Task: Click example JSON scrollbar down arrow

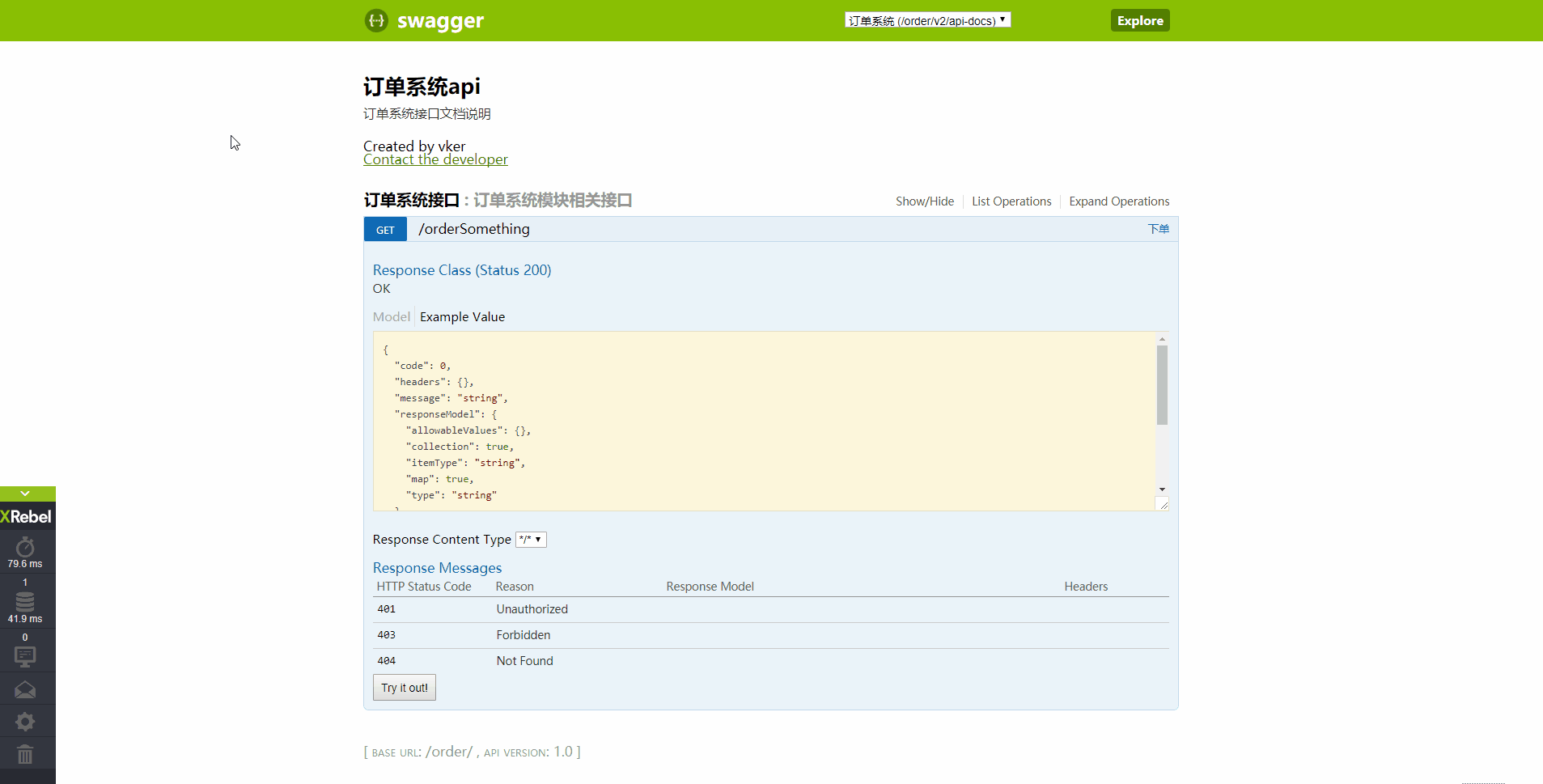Action: (x=1162, y=489)
